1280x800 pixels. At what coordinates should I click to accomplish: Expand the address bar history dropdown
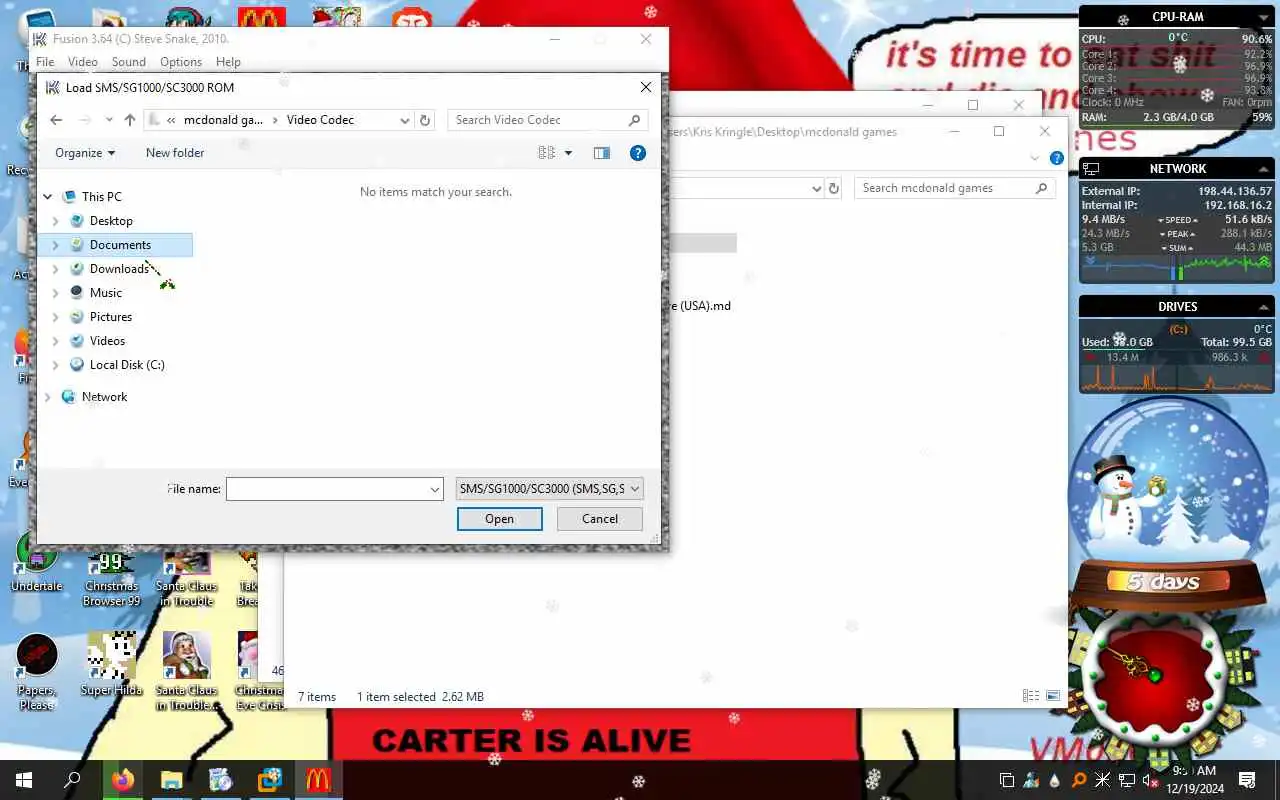coord(404,120)
